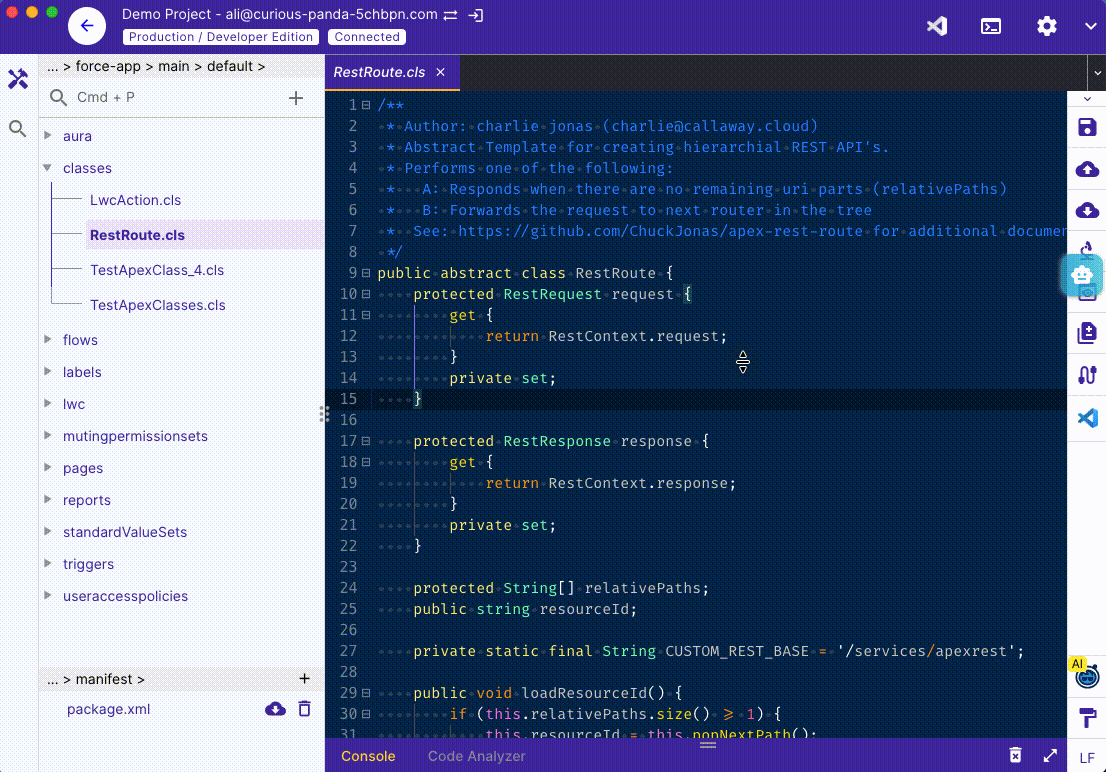This screenshot has width=1106, height=772.
Task: Delete package.xml with trash icon
Action: [305, 709]
